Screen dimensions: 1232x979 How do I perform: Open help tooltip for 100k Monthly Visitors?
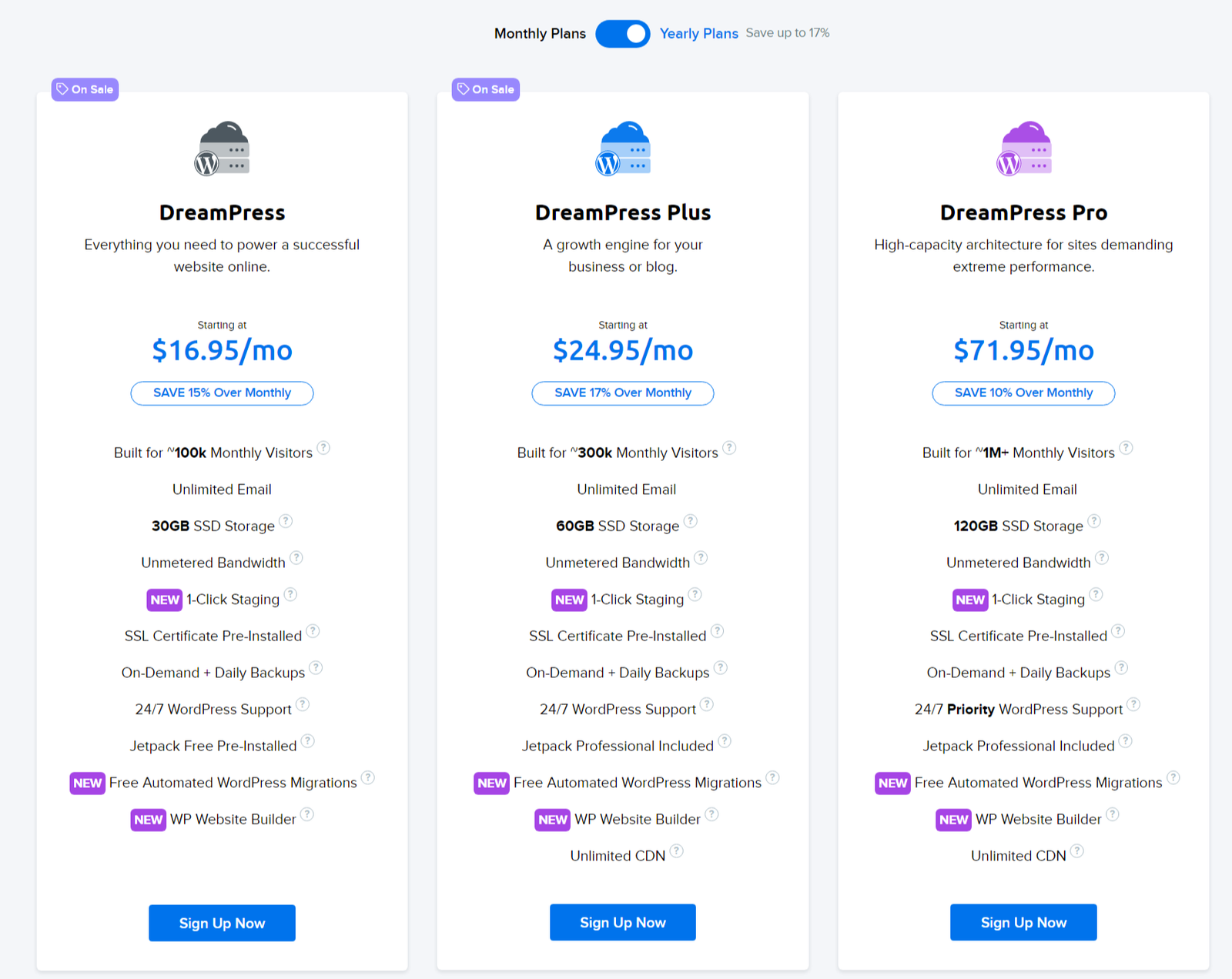tap(323, 449)
